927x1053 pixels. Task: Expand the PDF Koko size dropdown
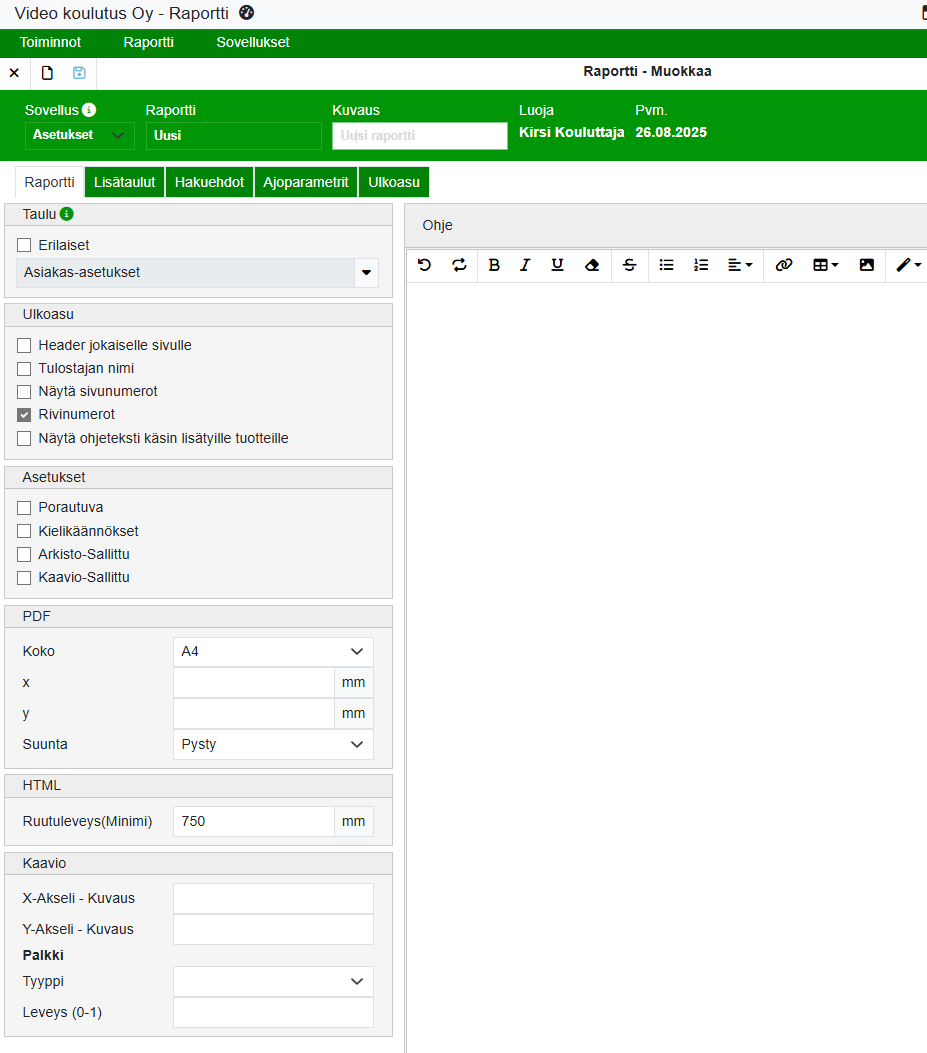coord(273,652)
